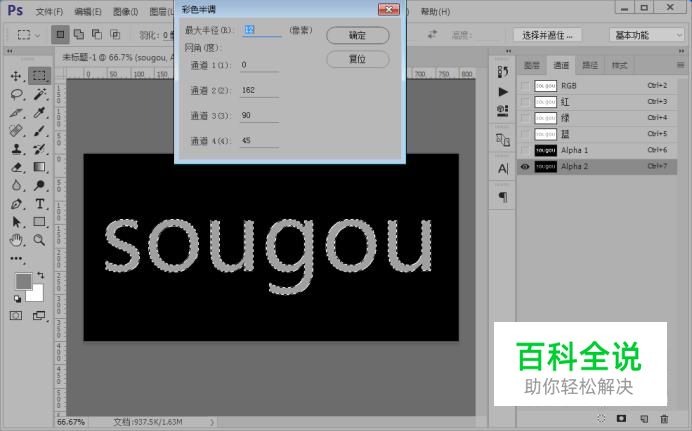692x431 pixels.
Task: Select the Brush tool
Action: pos(39,131)
